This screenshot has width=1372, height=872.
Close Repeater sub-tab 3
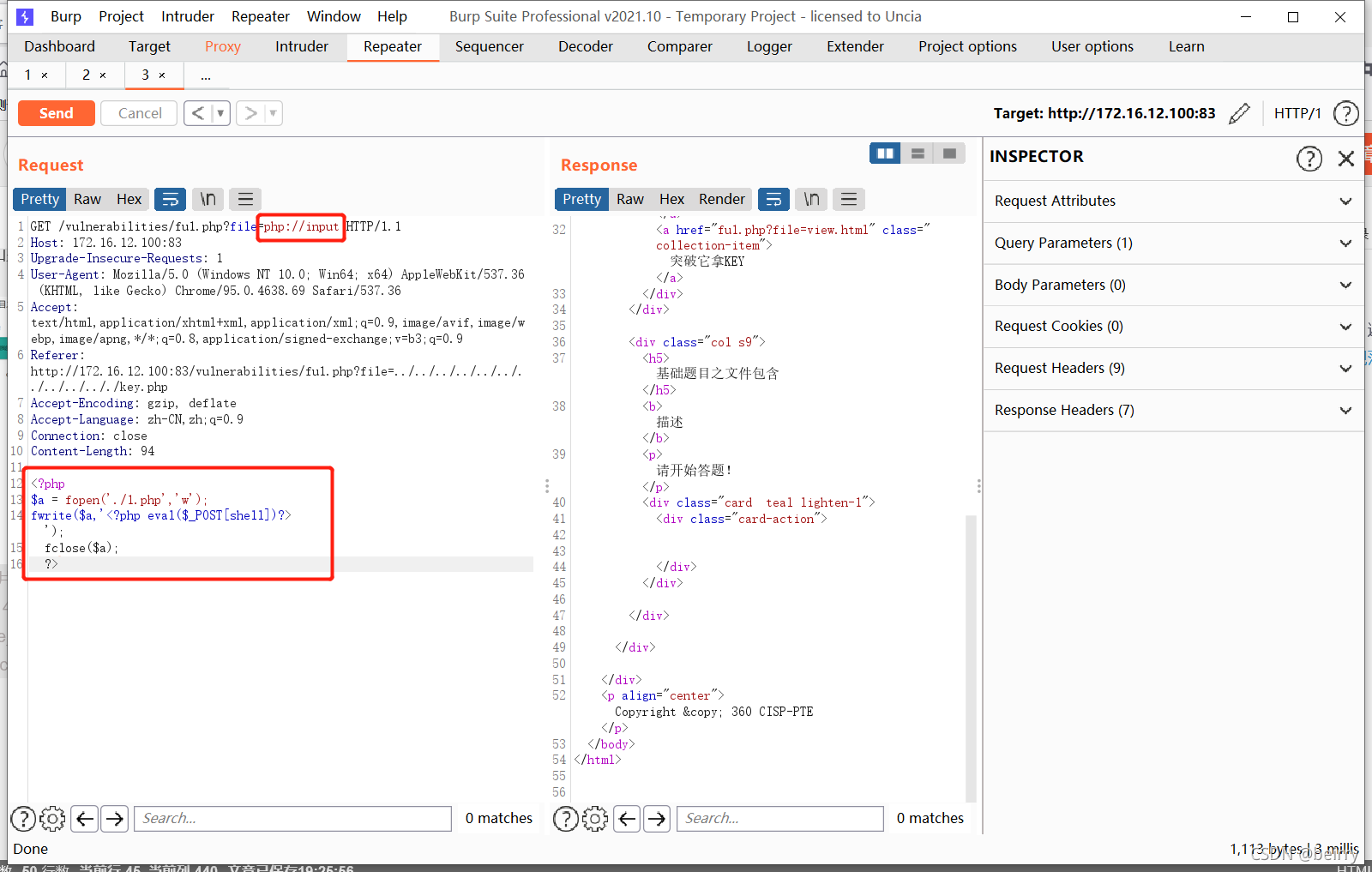pos(162,75)
